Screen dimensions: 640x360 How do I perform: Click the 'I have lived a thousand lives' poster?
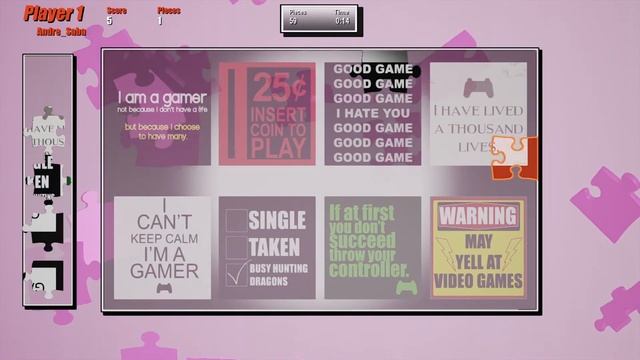click(478, 114)
